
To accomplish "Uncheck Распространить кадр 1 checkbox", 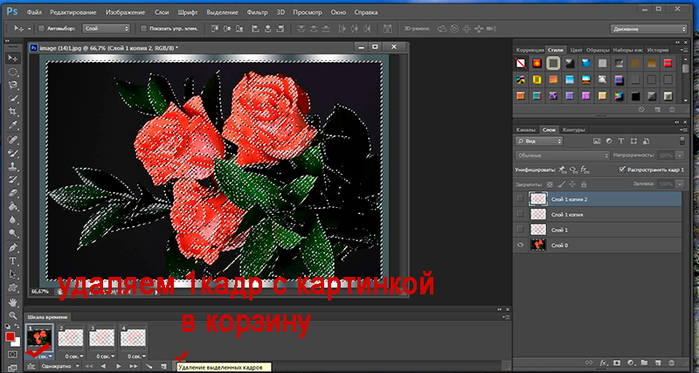I will point(622,170).
